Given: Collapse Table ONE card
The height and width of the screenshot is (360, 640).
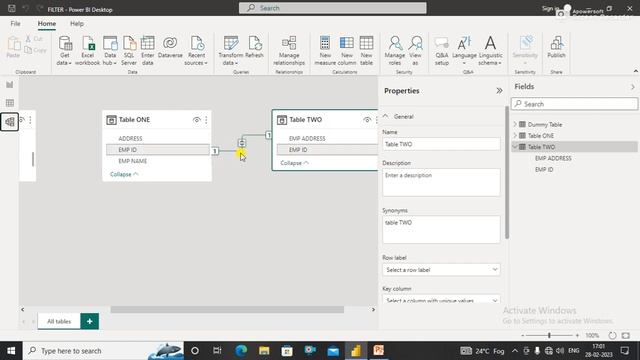Looking at the screenshot, I should tap(124, 174).
